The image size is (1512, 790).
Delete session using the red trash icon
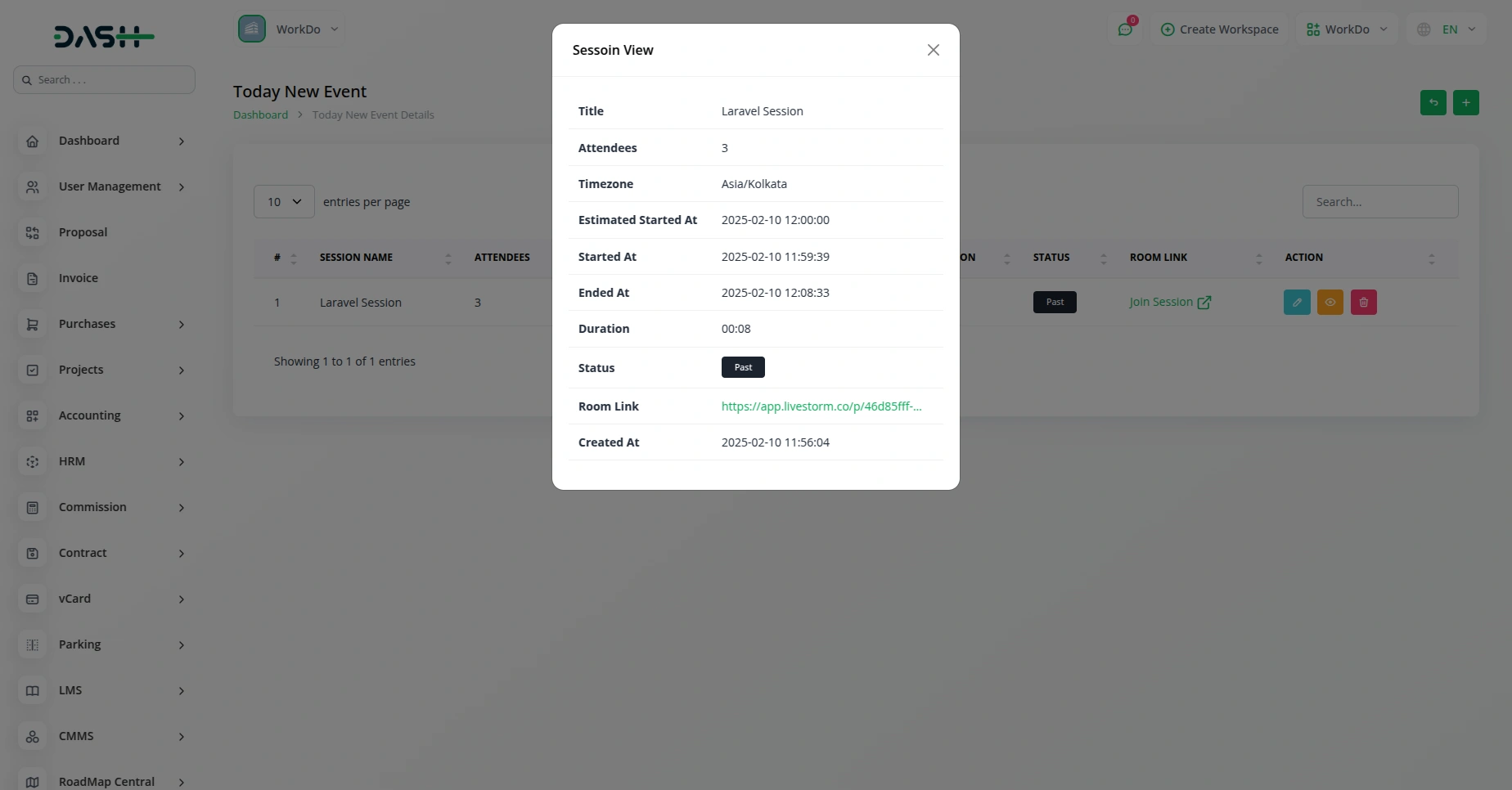click(1363, 303)
